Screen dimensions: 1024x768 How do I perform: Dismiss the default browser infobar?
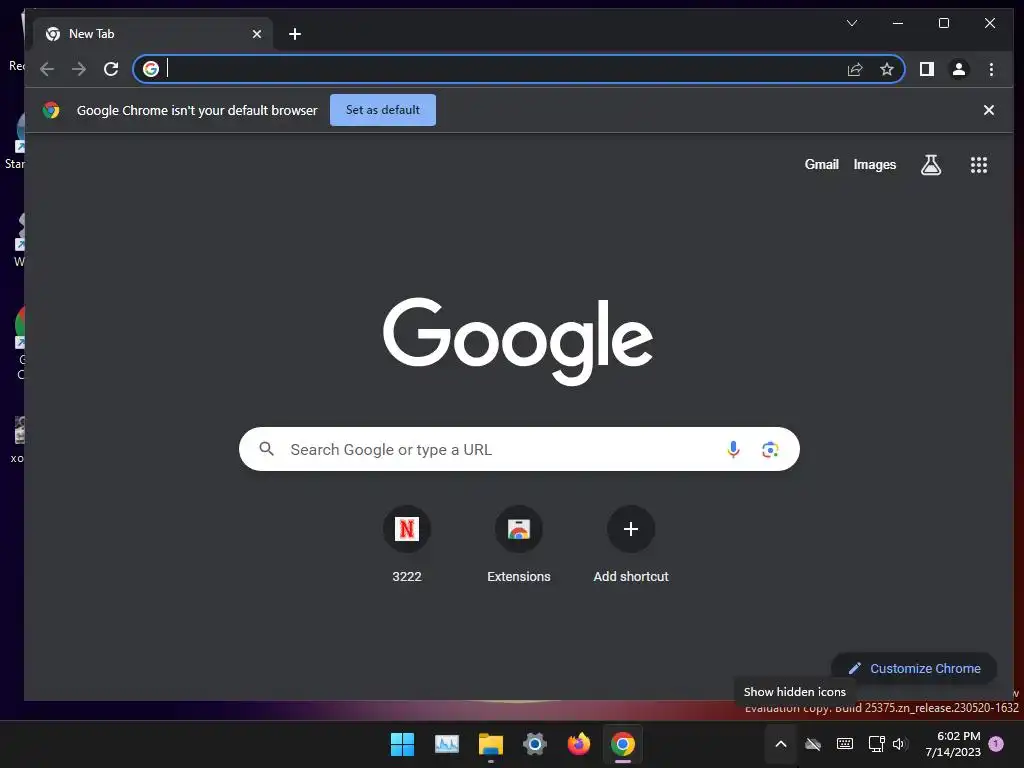pos(989,110)
